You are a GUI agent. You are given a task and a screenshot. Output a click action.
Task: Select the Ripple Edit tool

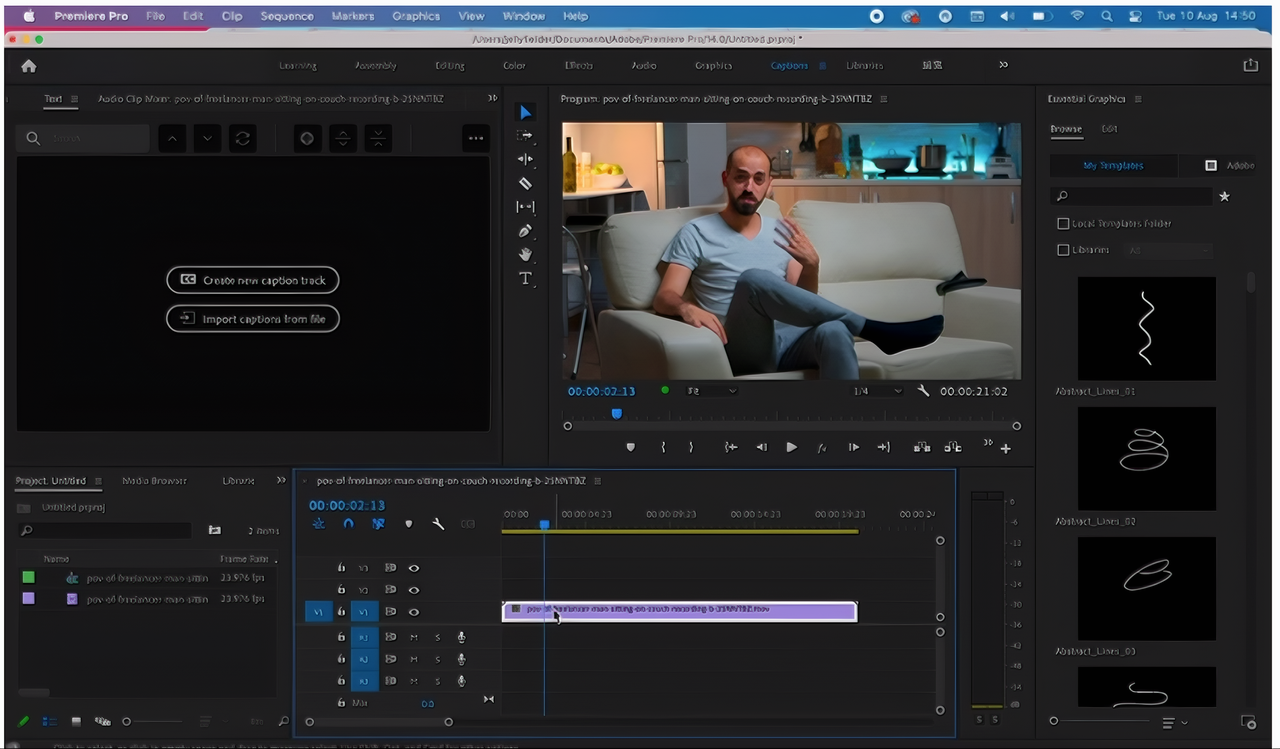(525, 158)
